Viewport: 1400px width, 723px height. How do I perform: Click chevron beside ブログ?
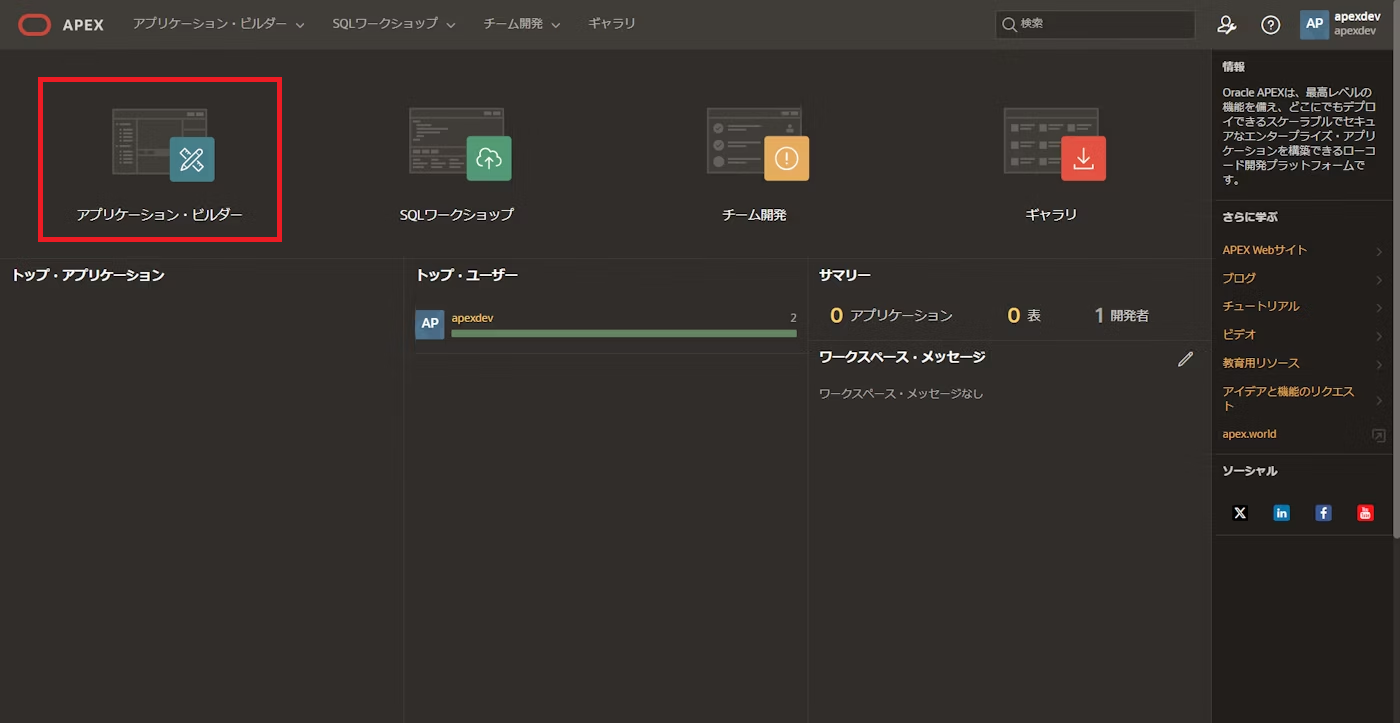point(1379,279)
